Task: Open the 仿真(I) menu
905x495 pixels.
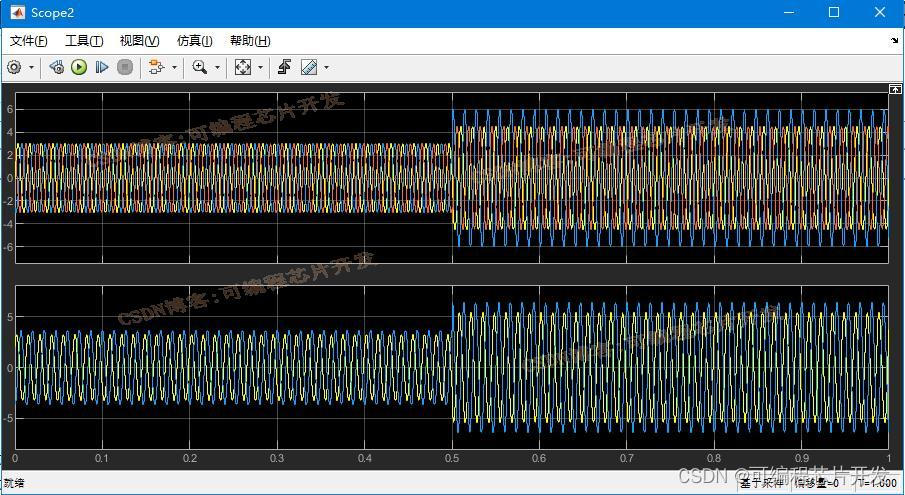Action: pos(194,41)
